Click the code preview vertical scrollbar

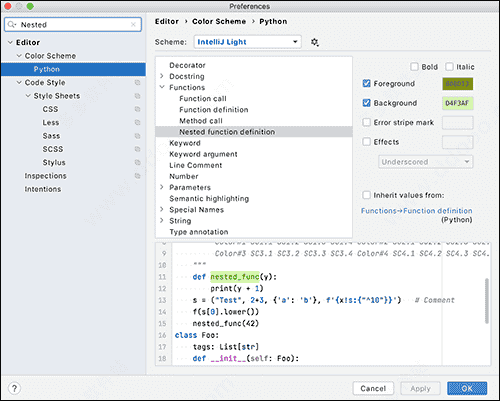(x=487, y=301)
